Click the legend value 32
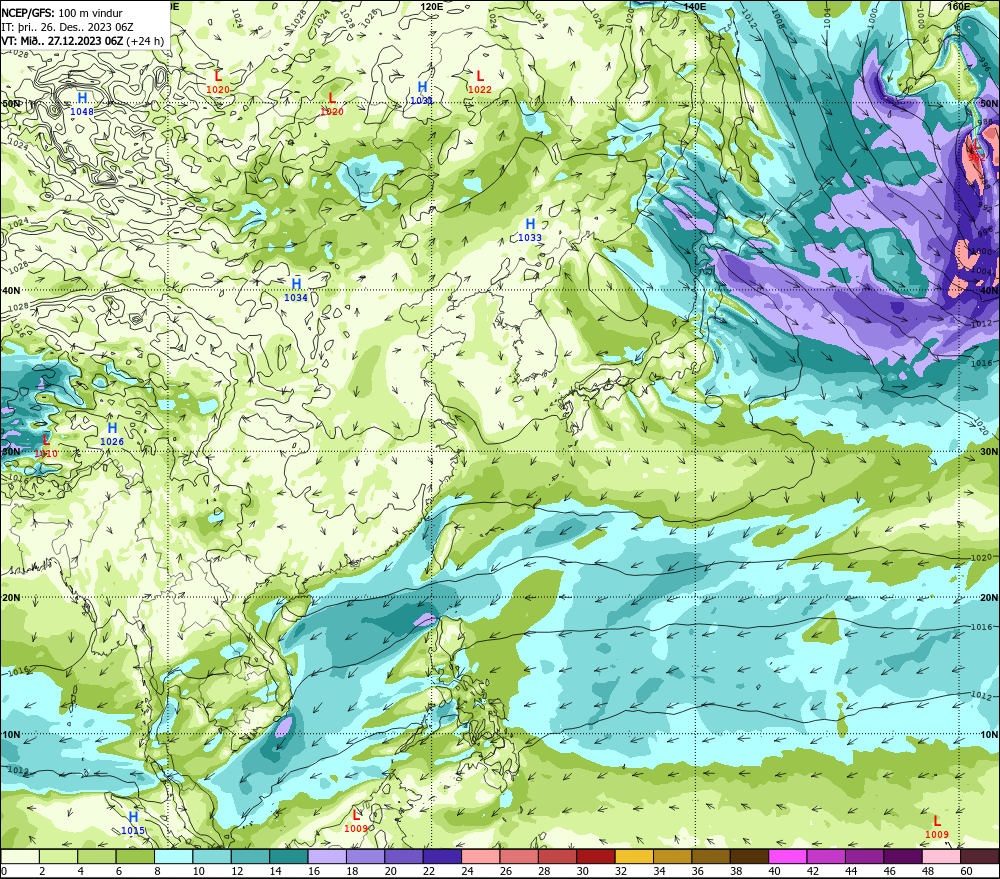The image size is (1000, 879). [x=621, y=871]
